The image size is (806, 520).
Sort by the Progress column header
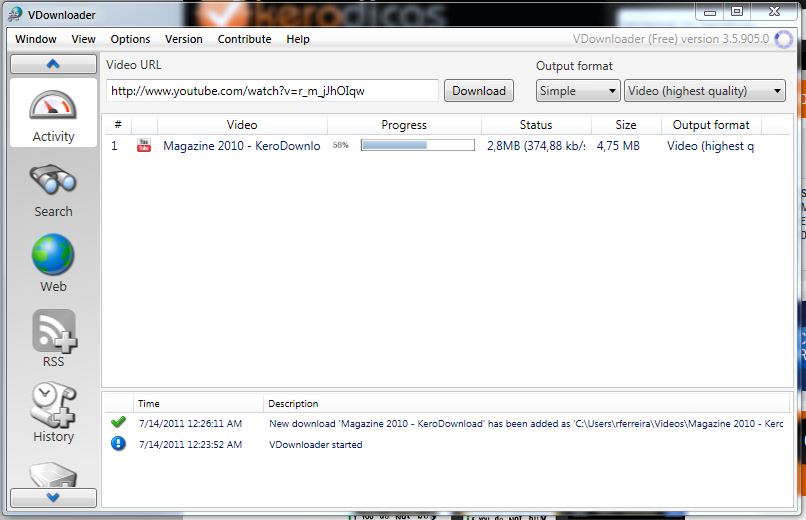pos(404,125)
